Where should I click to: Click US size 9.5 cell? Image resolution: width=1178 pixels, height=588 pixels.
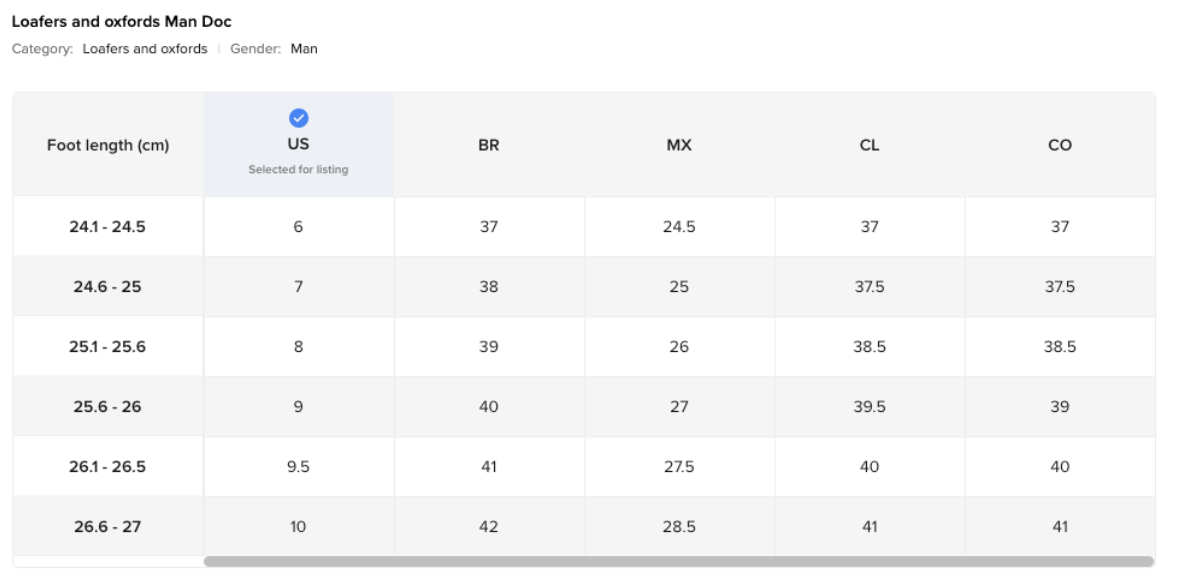click(298, 466)
